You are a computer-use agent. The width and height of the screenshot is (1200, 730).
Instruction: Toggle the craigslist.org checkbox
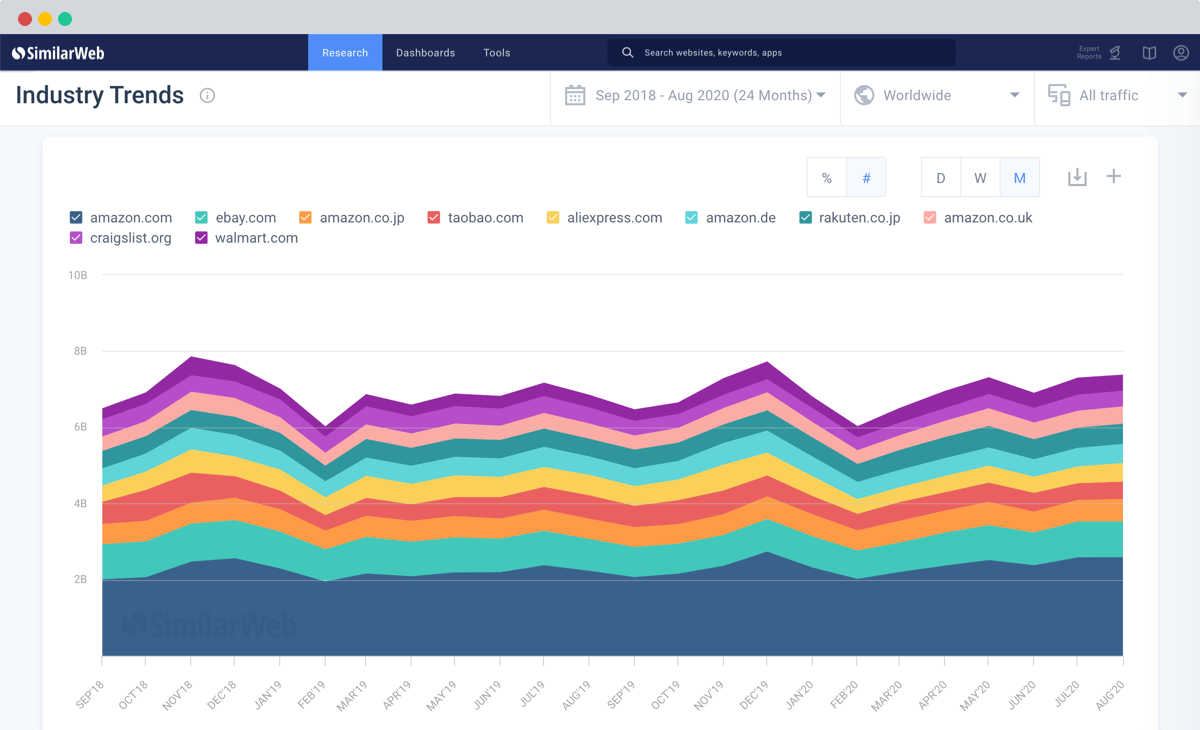(76, 238)
